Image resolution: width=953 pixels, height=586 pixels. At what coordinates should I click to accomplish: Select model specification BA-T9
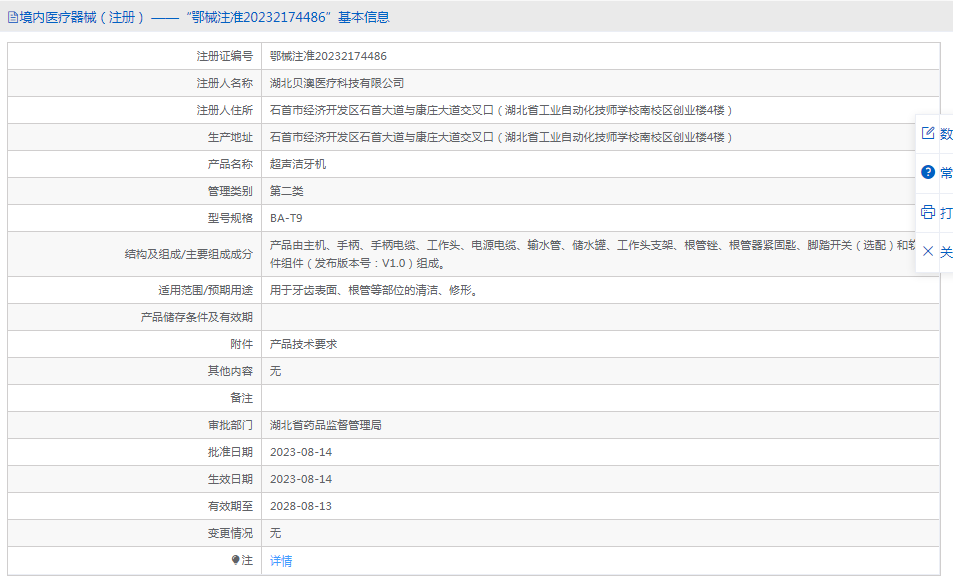coord(286,218)
